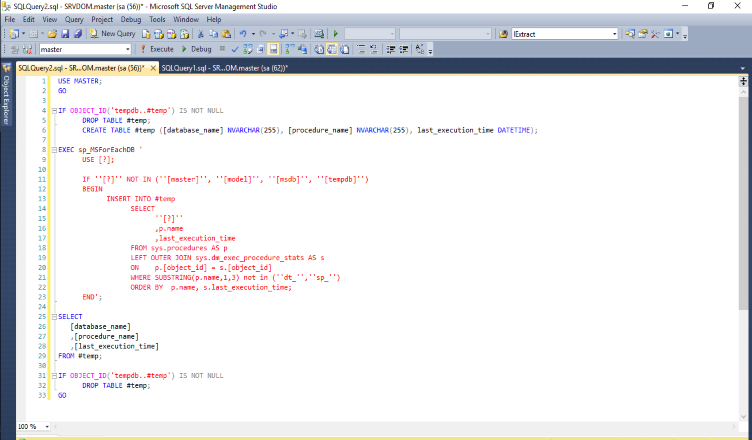This screenshot has width=752, height=440.
Task: Close the SQLQuery2.sql tab
Action: [153, 68]
